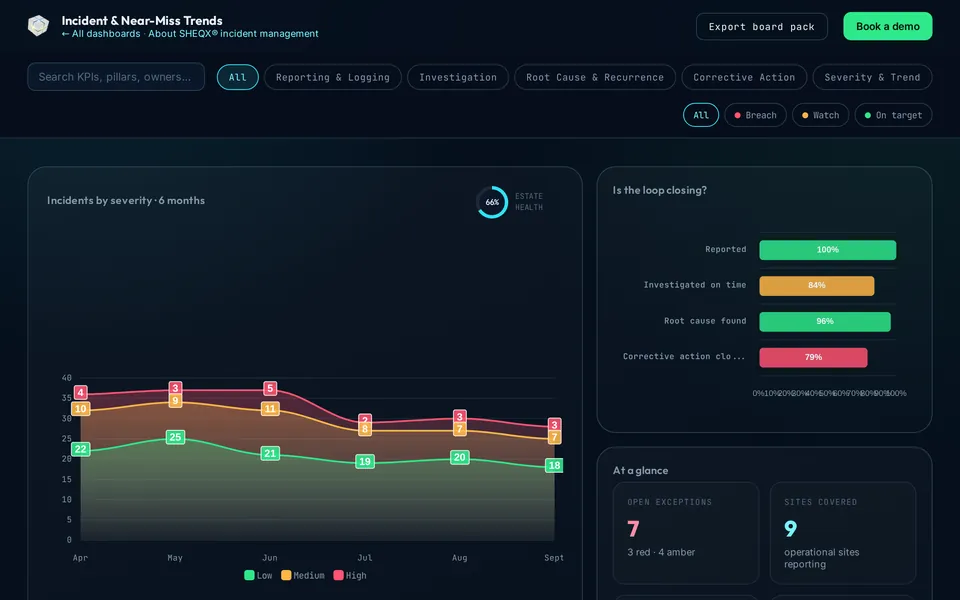Click the April Low data point 22
The width and height of the screenshot is (960, 600).
80,449
